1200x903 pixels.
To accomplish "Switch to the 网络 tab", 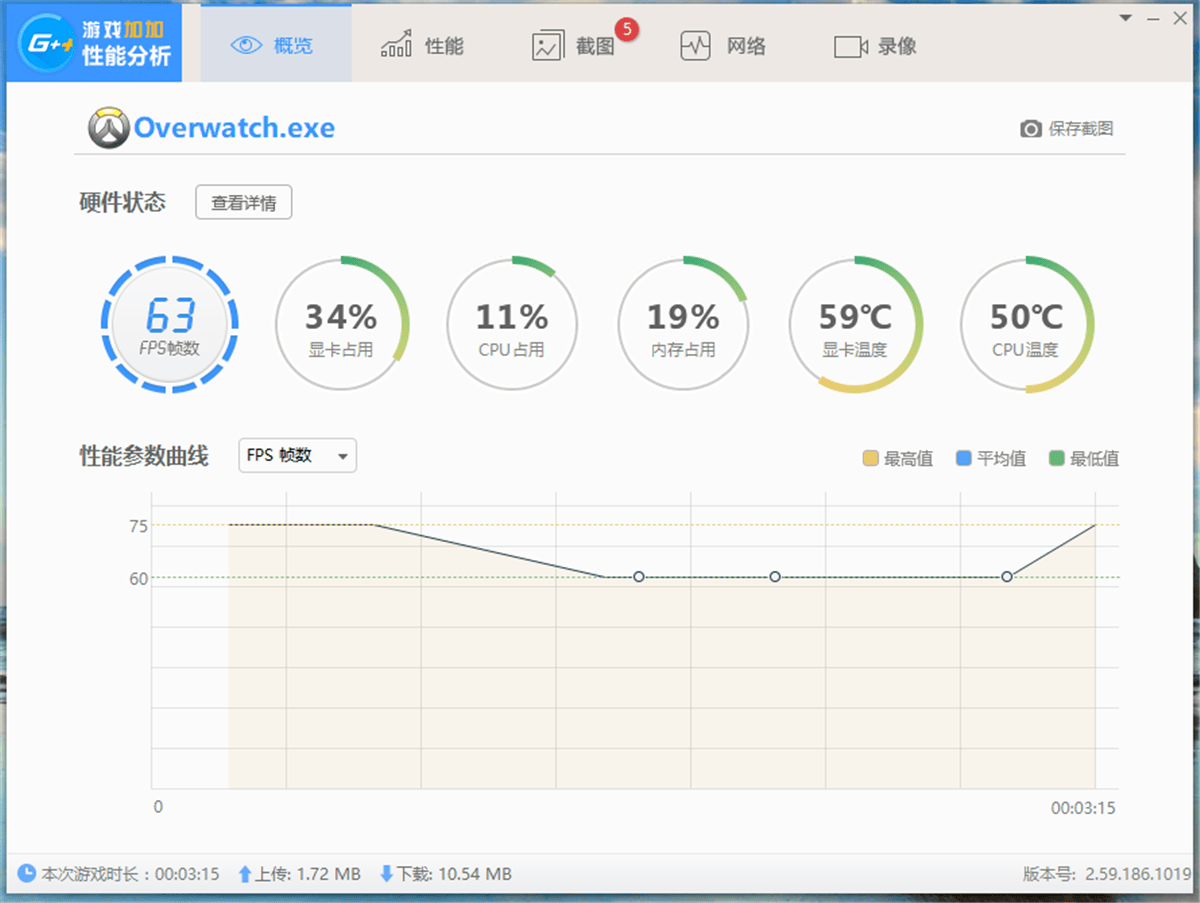I will click(723, 46).
